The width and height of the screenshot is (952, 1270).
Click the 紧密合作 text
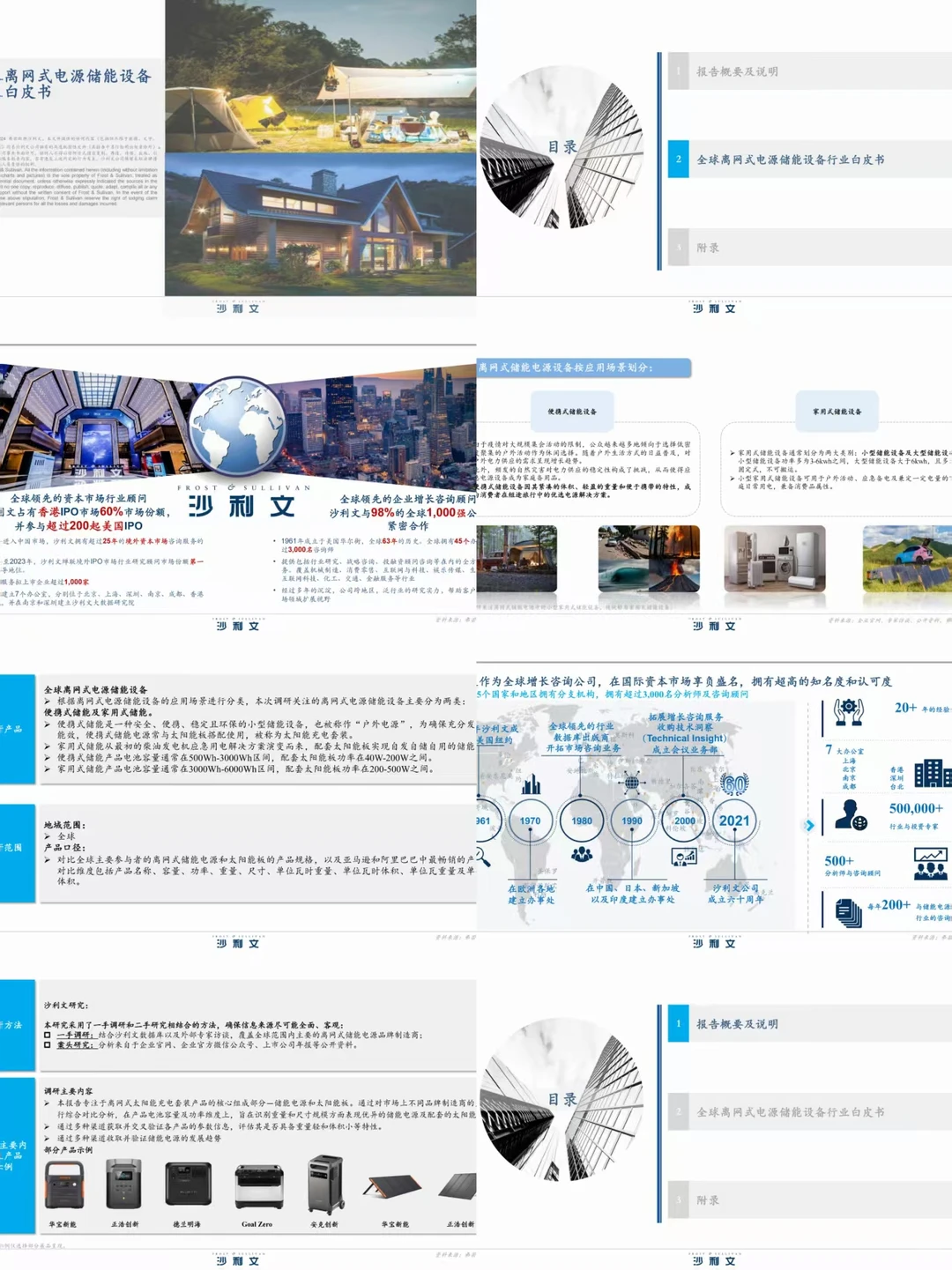(408, 525)
